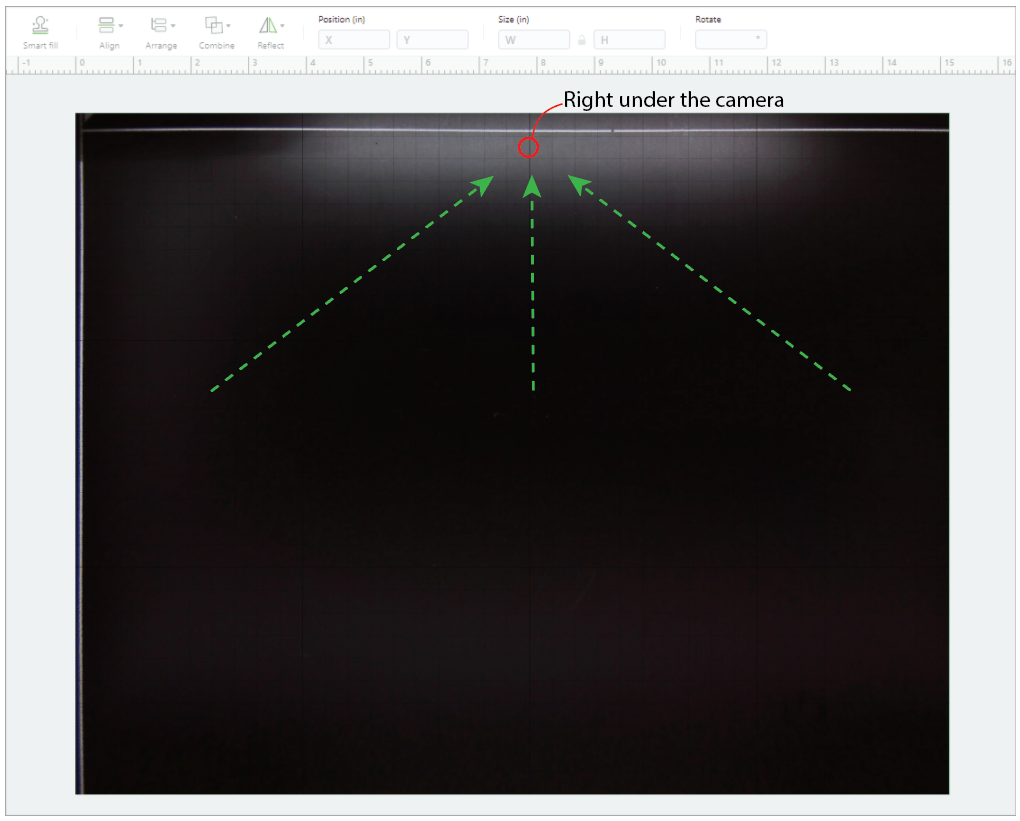Click the Align tool icon
This screenshot has height=821, width=1020.
pos(106,25)
